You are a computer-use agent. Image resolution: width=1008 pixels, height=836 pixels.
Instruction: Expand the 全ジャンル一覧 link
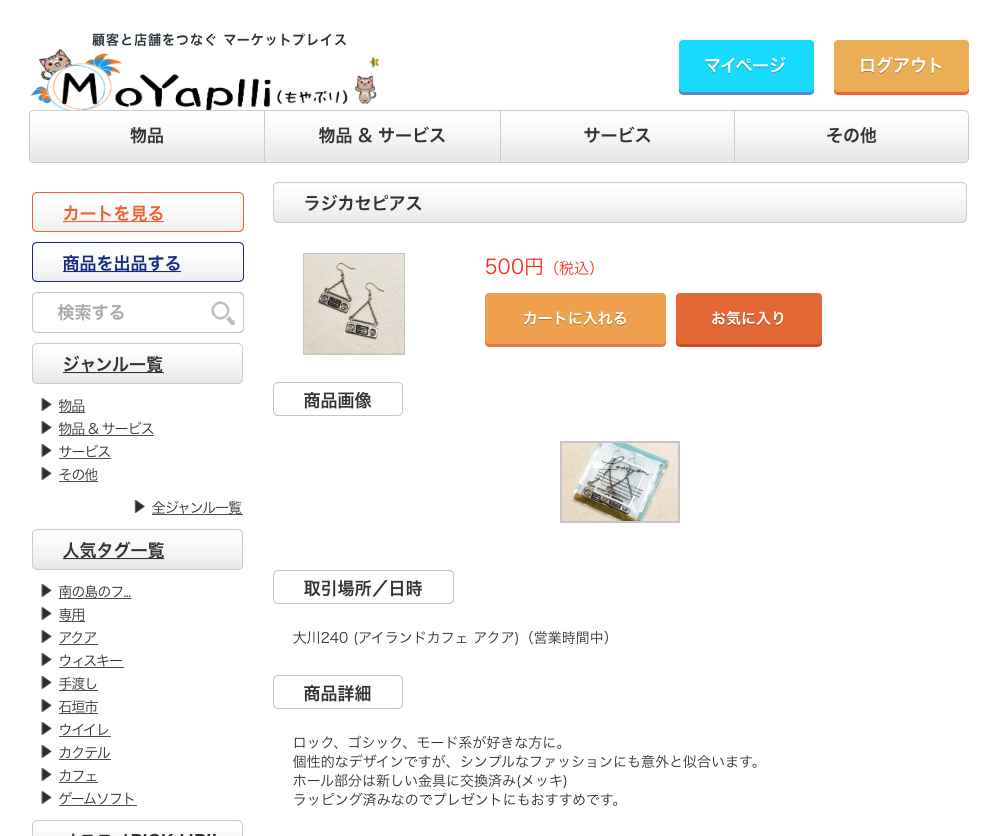[197, 507]
